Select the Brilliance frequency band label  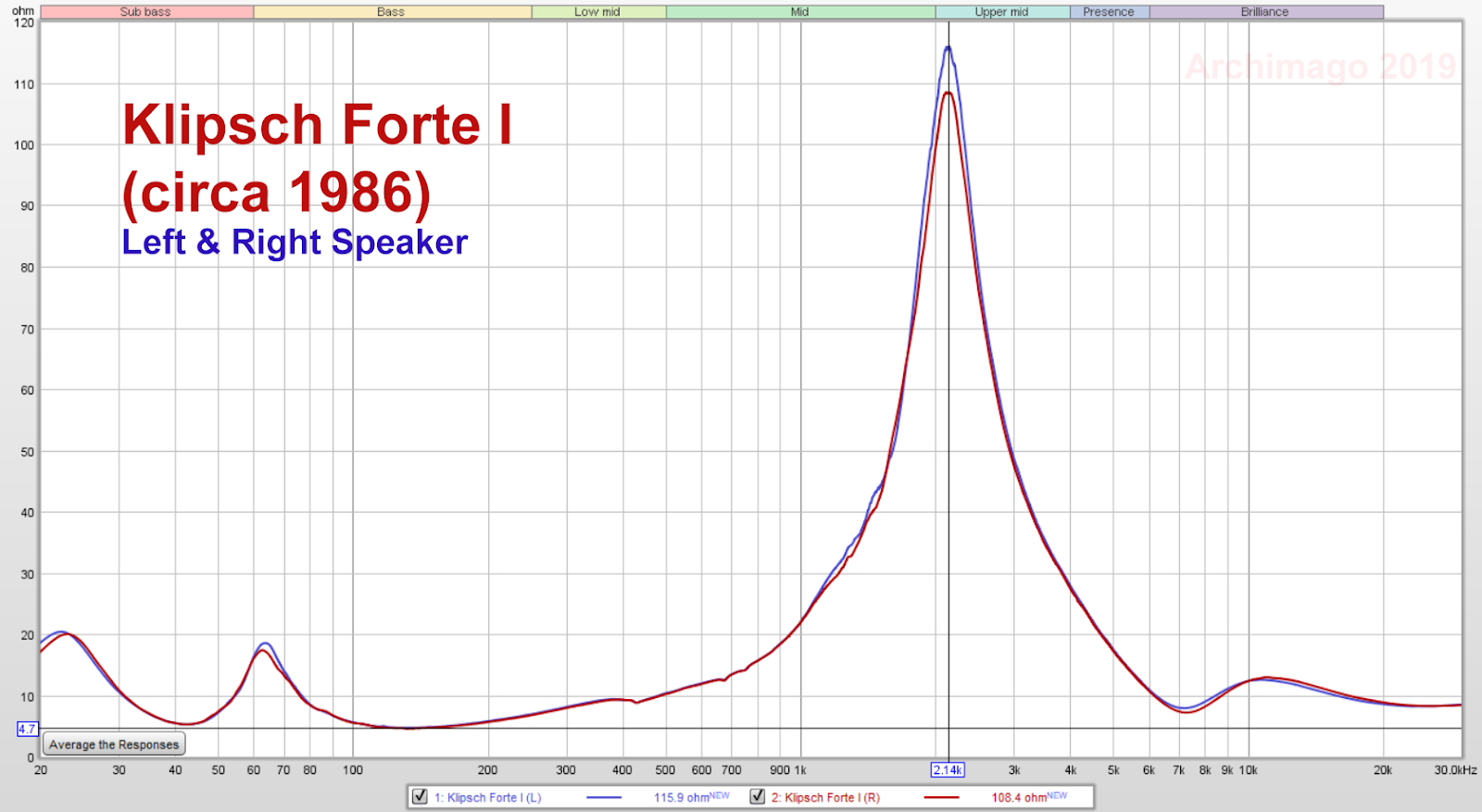coord(1266,12)
